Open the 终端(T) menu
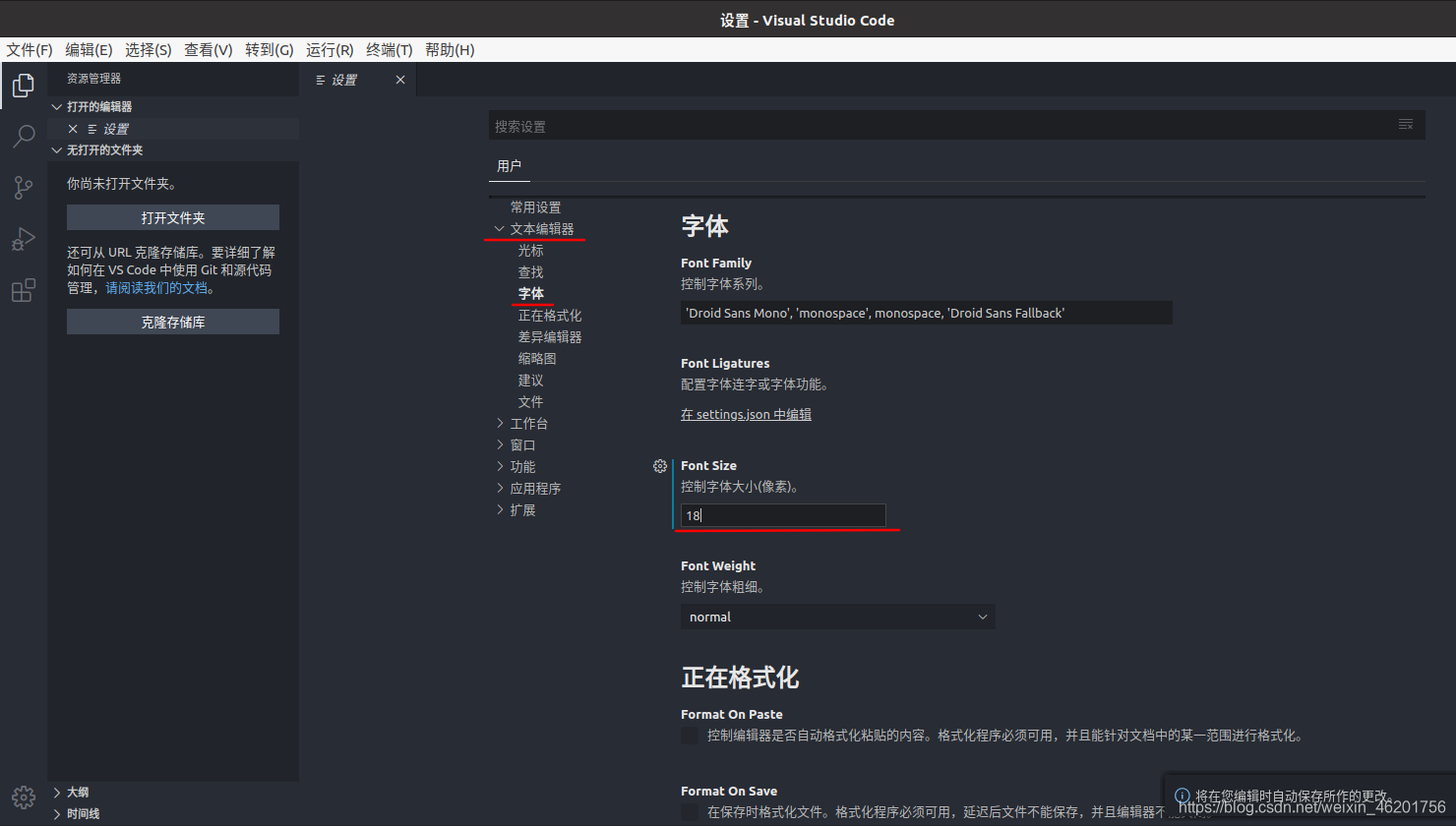The height and width of the screenshot is (826, 1456). (390, 49)
